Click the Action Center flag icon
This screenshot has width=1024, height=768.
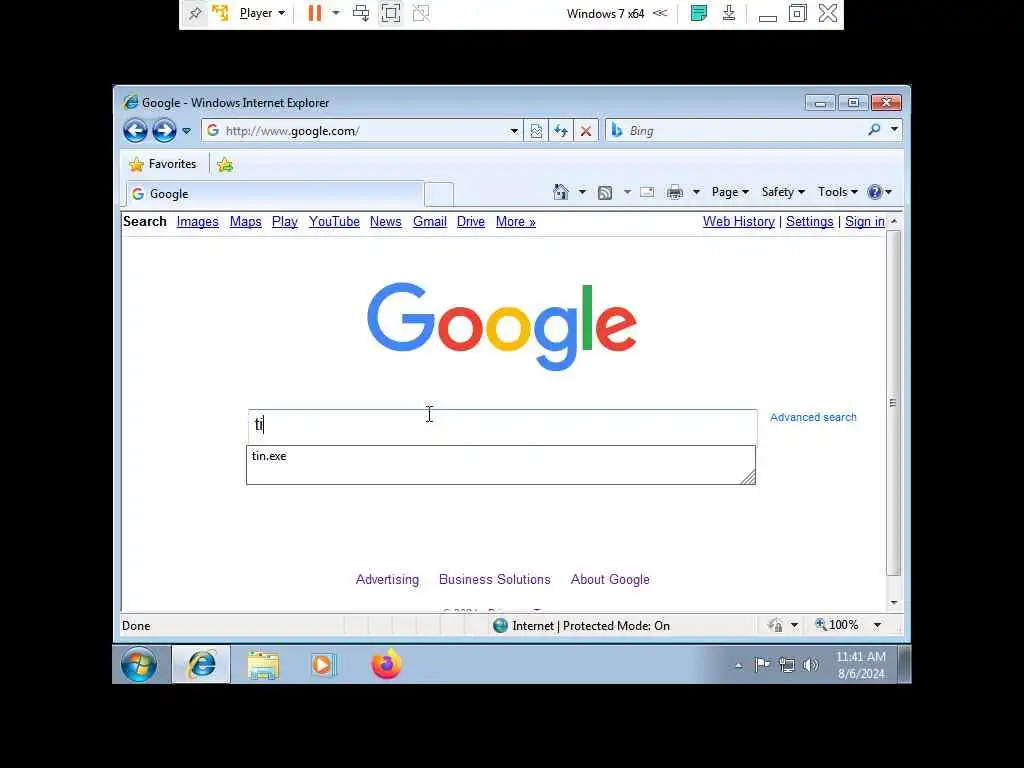[762, 665]
